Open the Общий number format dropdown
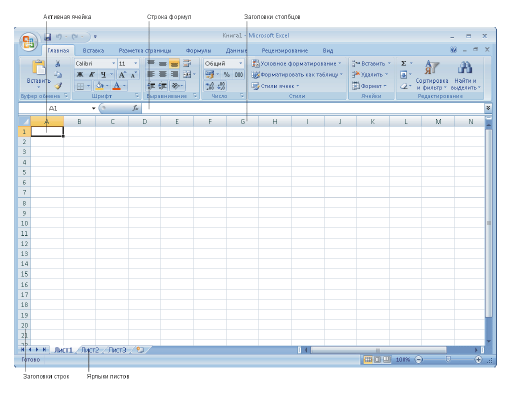The image size is (522, 399). click(x=240, y=63)
